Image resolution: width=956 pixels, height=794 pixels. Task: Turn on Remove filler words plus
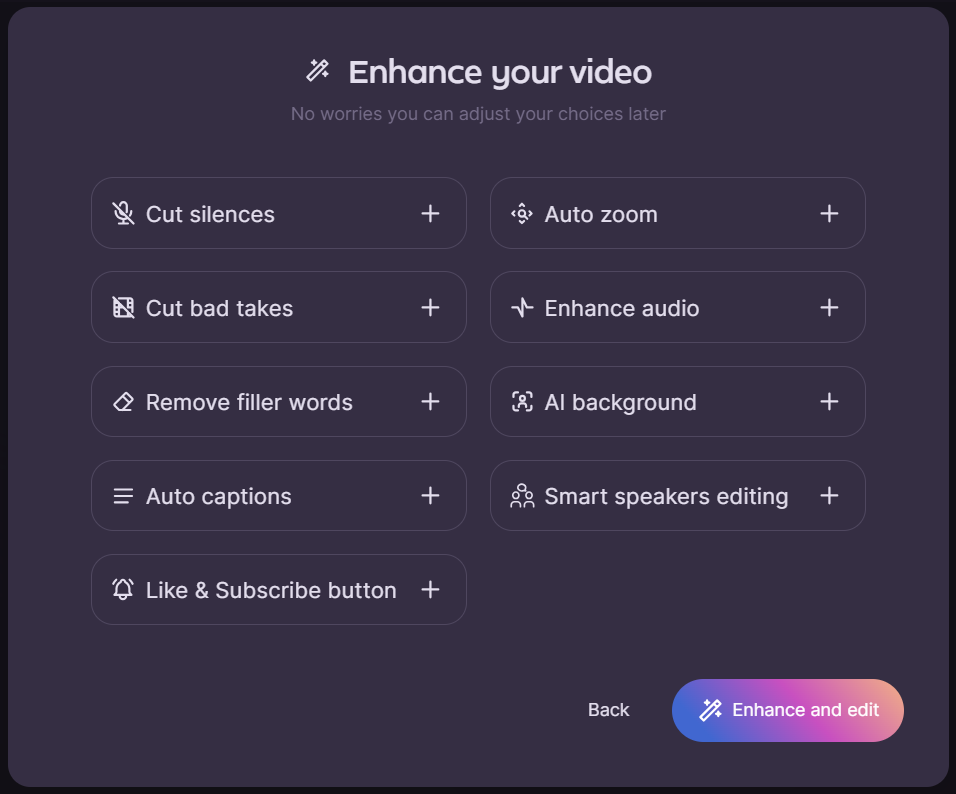point(430,401)
